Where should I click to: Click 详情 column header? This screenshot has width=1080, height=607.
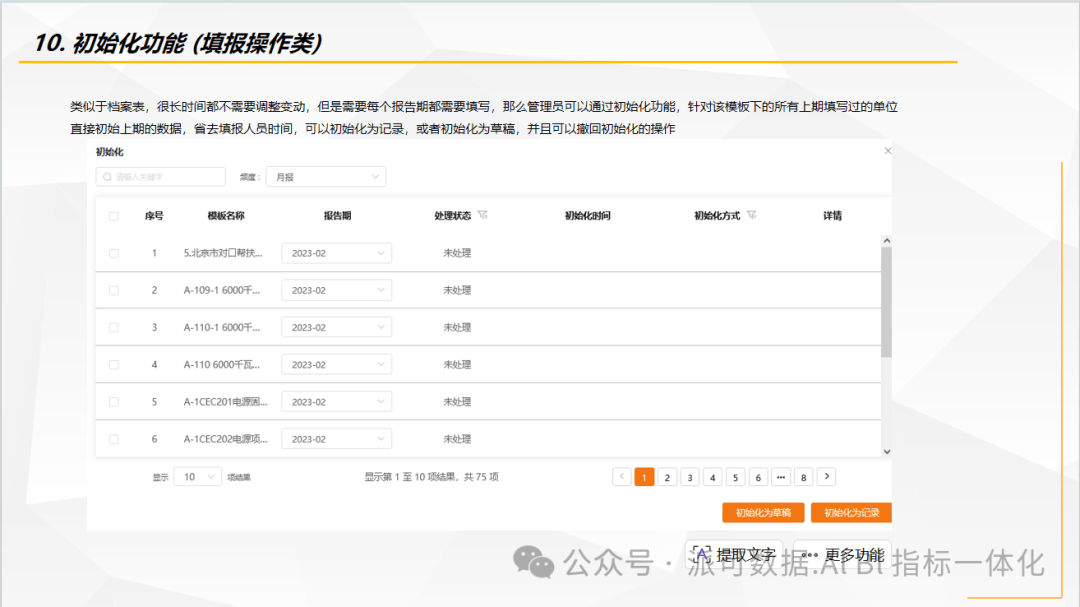click(832, 216)
